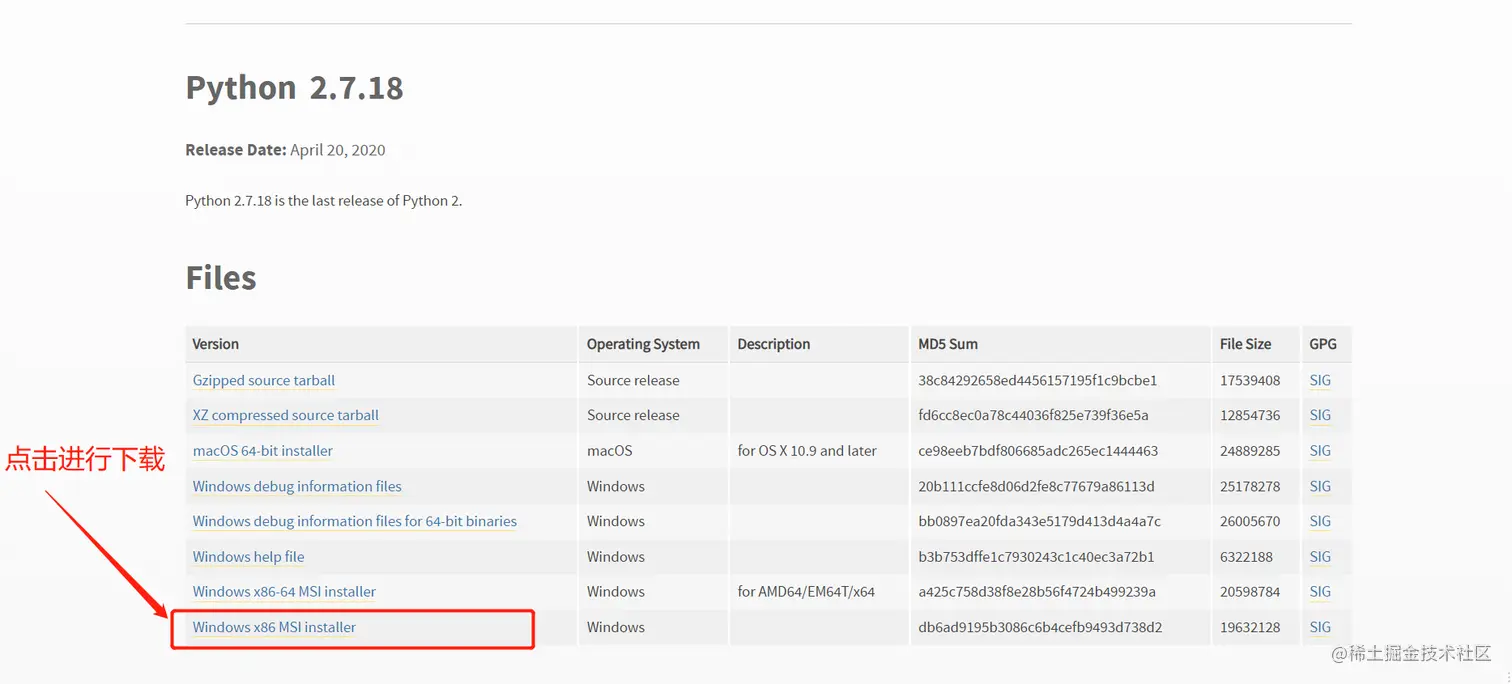Select MD5 sum a425c758d38f8e28b56f4724b499239a
1512x684 pixels.
pos(1037,592)
